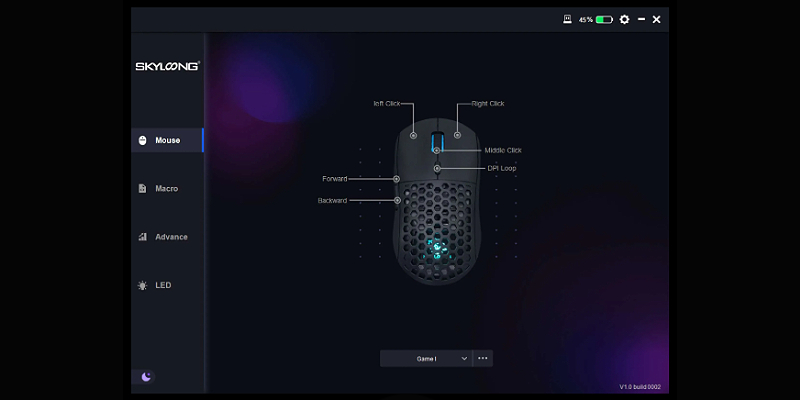Pick the Backward side button marker
The height and width of the screenshot is (400, 800).
(x=396, y=200)
